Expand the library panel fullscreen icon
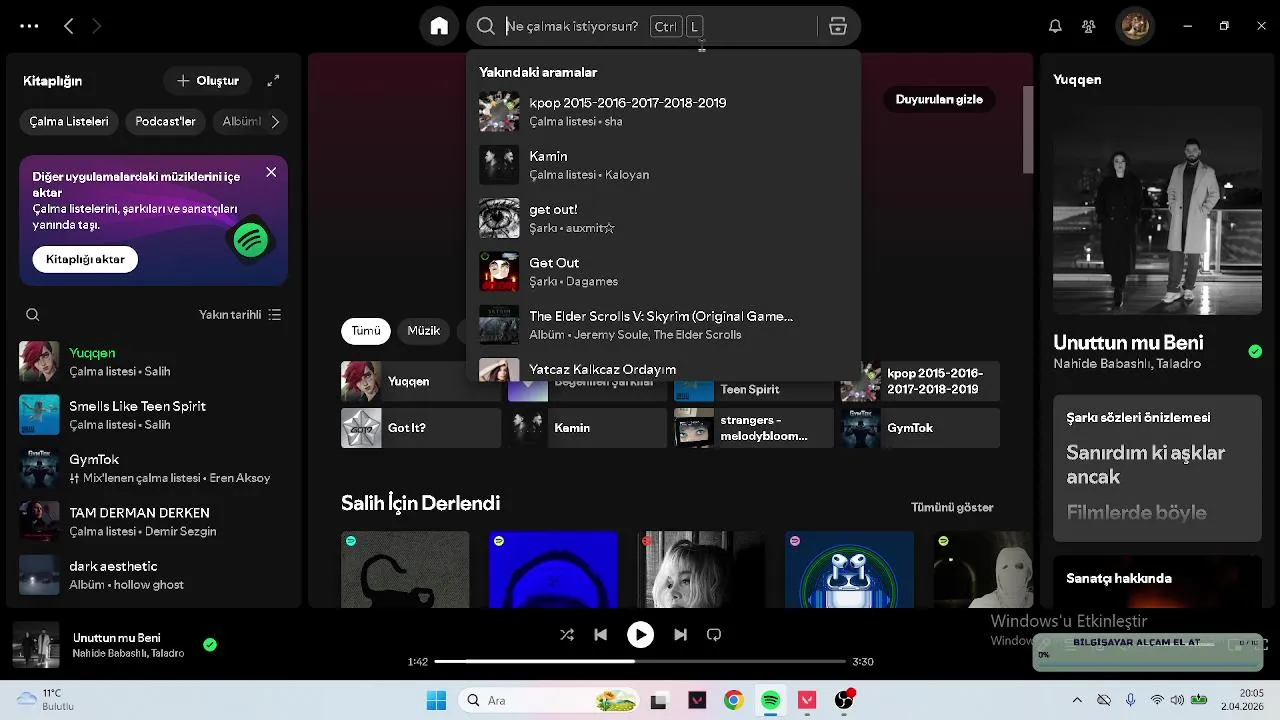This screenshot has height=720, width=1280. coord(273,80)
